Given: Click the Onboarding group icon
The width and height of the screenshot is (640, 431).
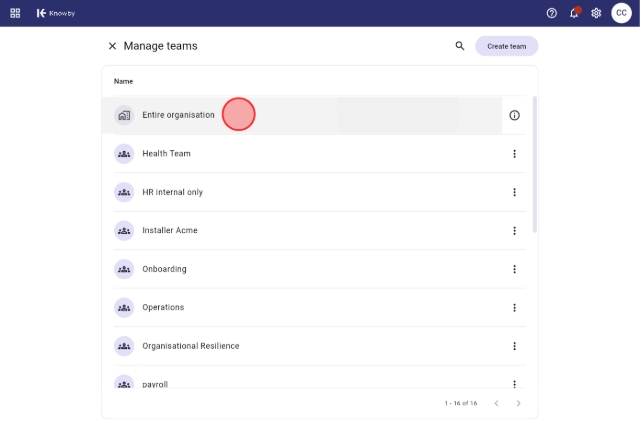Looking at the screenshot, I should 124,269.
